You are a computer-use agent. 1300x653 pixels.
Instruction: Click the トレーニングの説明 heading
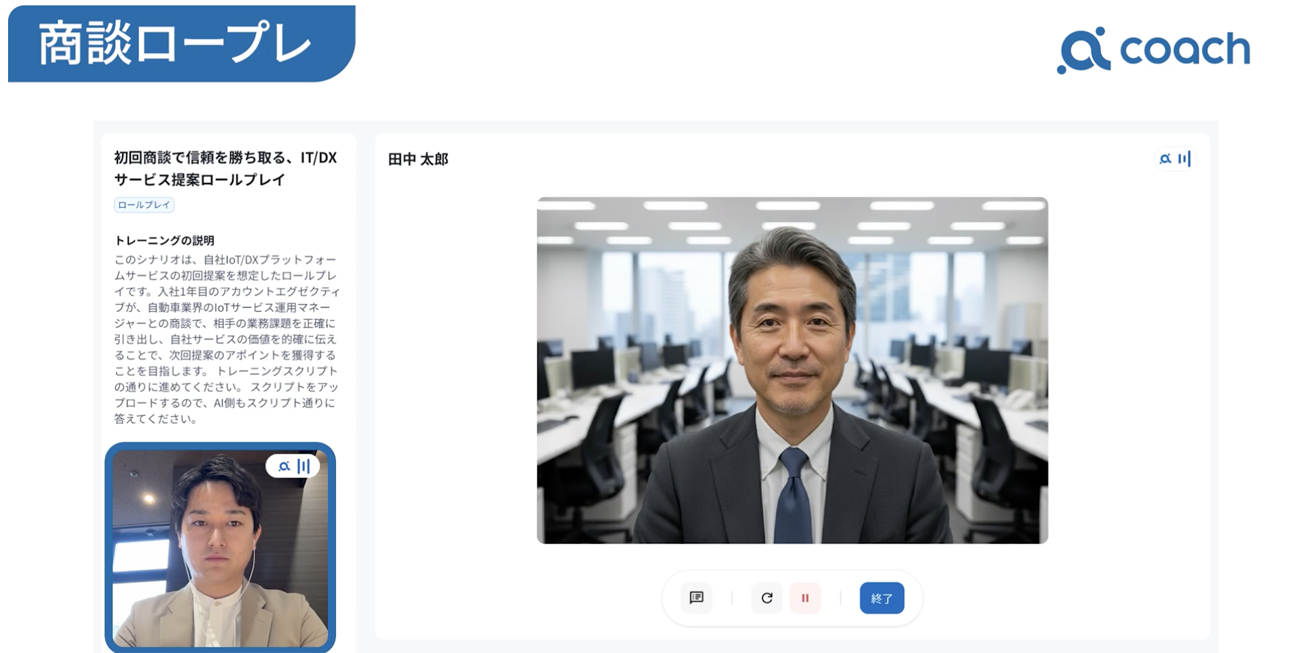[164, 241]
